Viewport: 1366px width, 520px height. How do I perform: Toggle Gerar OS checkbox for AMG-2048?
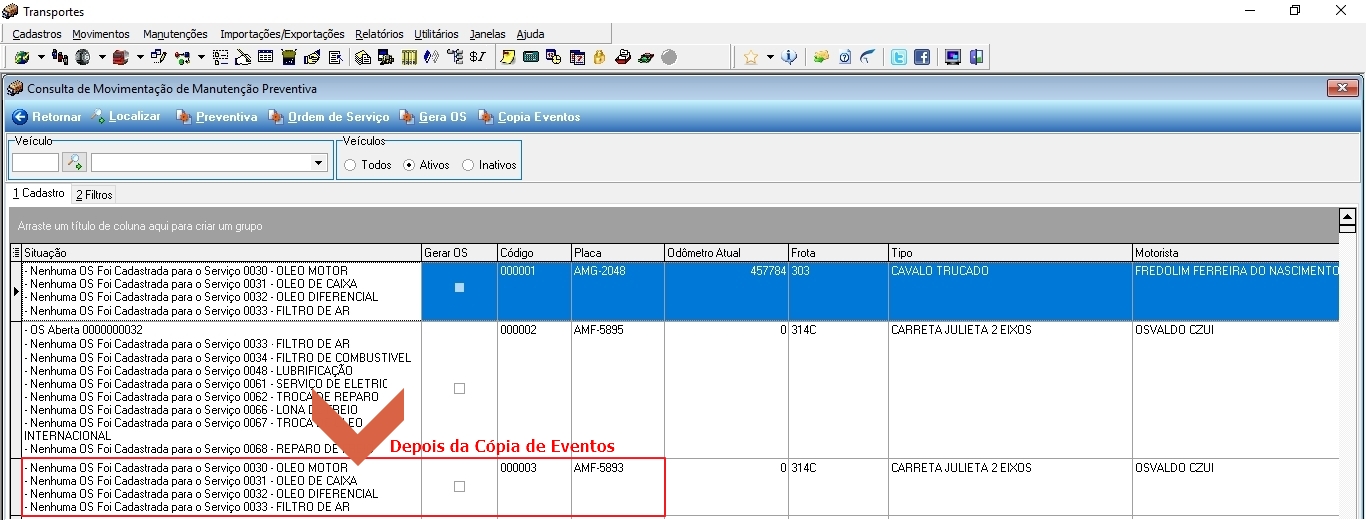tap(459, 287)
